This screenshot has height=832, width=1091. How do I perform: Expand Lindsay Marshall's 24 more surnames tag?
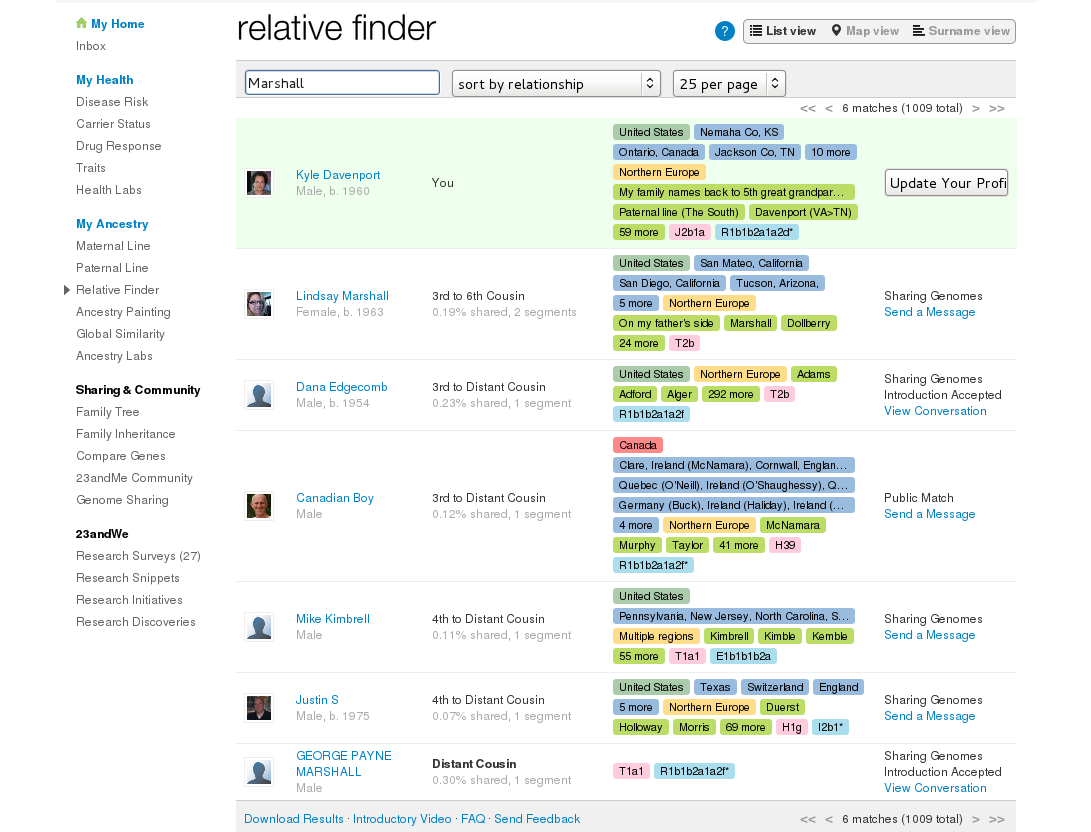point(639,343)
